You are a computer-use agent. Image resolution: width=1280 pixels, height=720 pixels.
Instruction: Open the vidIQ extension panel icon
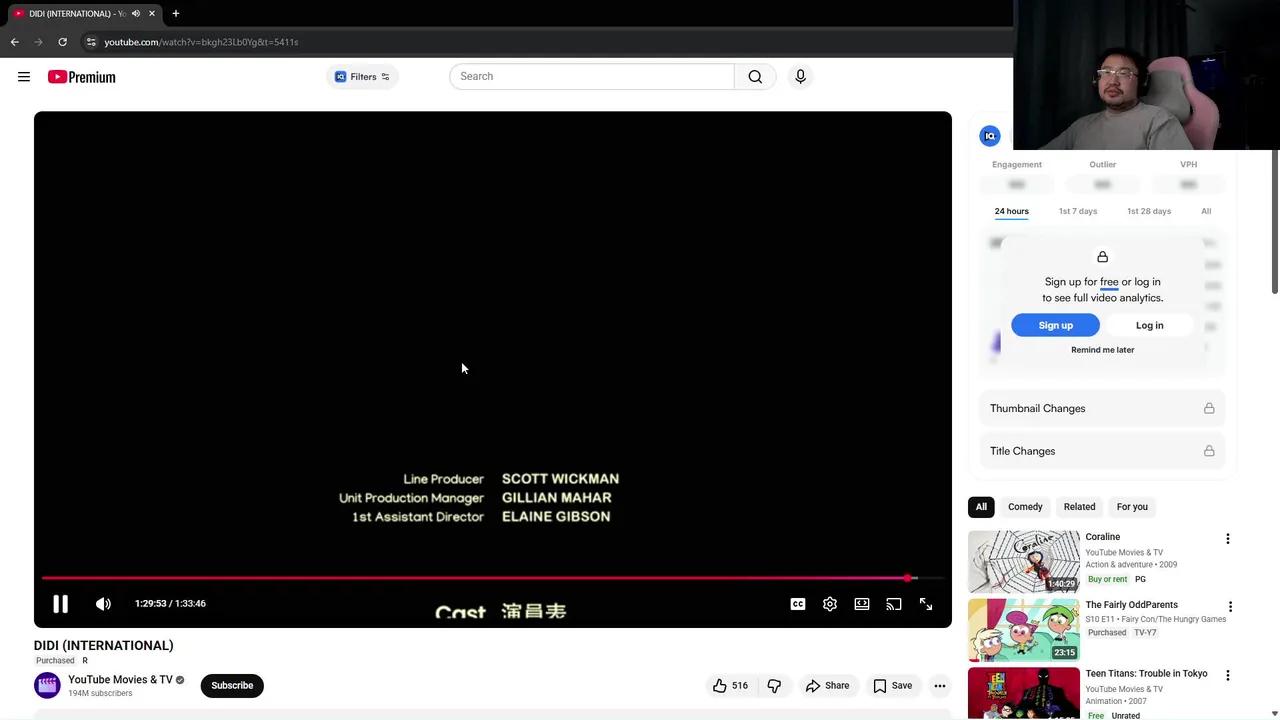point(989,135)
